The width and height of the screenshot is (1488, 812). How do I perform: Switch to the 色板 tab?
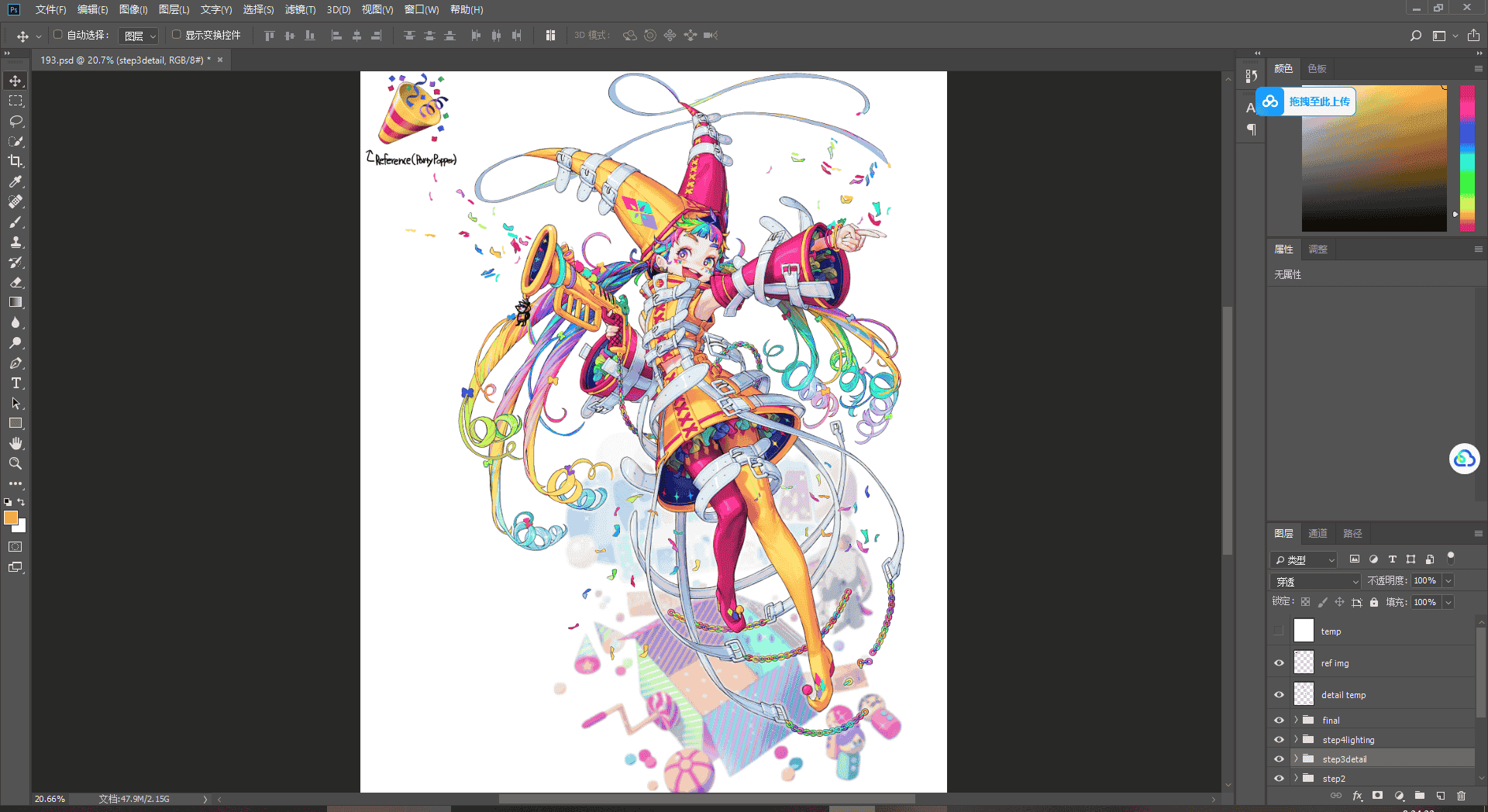pyautogui.click(x=1317, y=68)
